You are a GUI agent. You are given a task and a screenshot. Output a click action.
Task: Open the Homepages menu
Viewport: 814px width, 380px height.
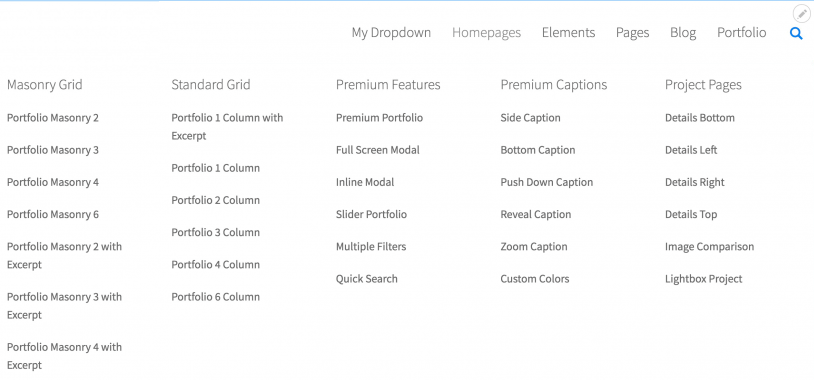(486, 33)
